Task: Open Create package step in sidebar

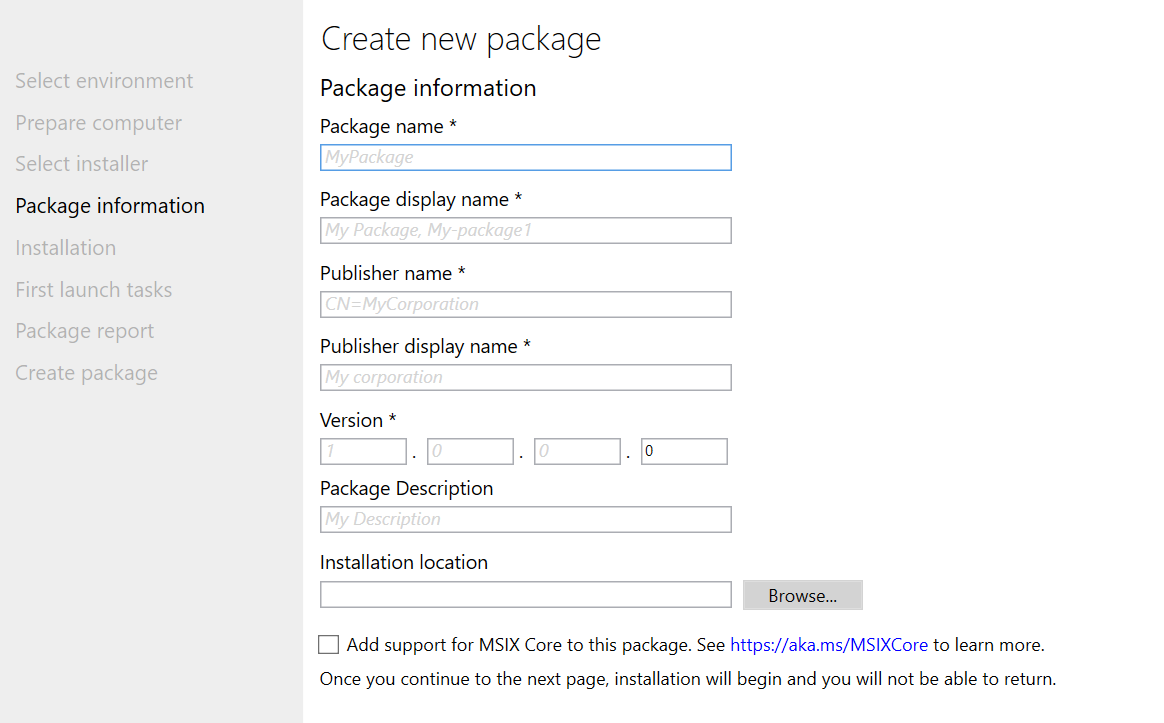Action: pos(86,373)
